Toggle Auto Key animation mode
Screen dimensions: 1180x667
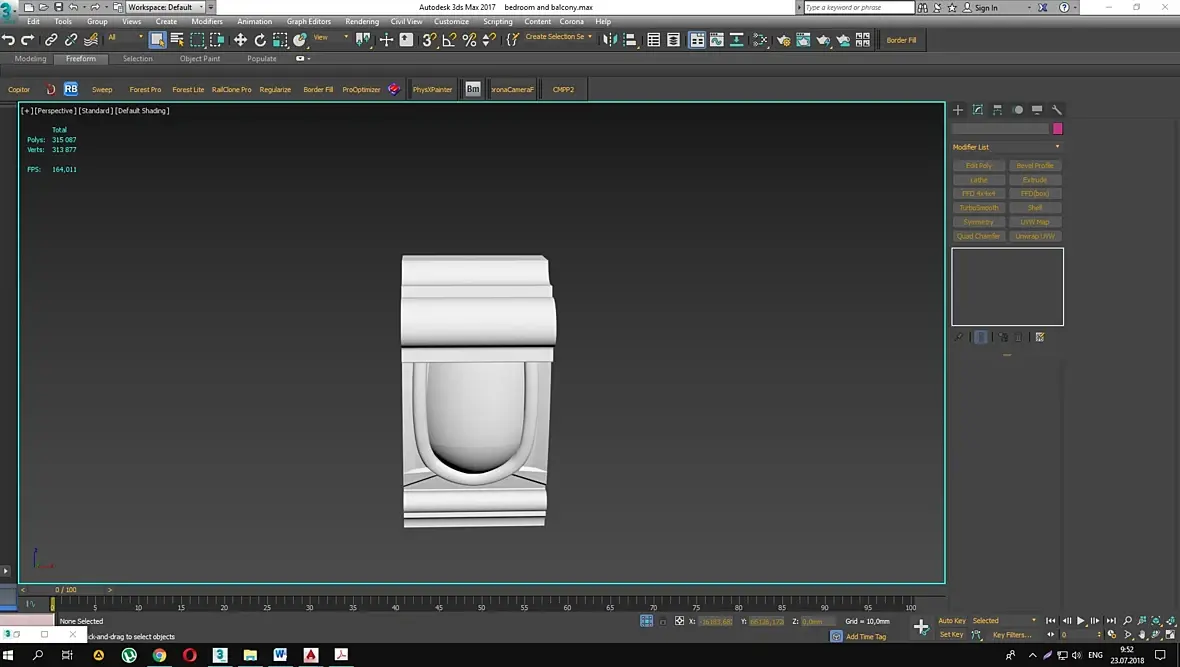952,621
